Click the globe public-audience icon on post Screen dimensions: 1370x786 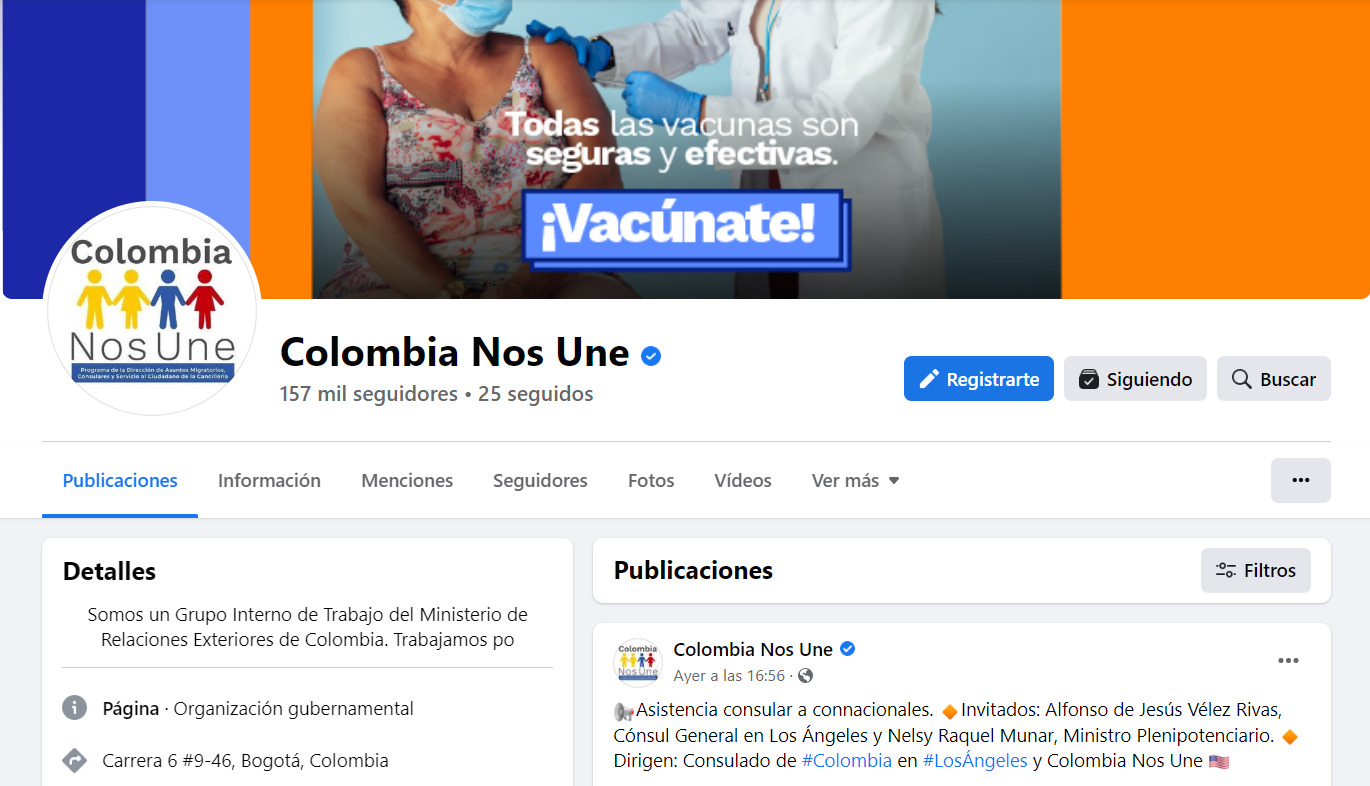[x=805, y=676]
